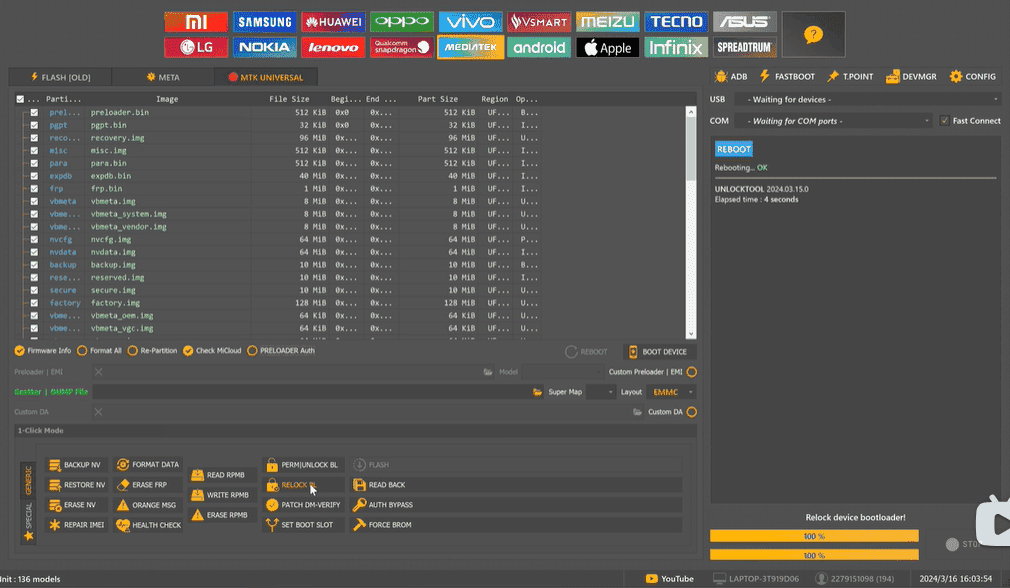
Task: Select the Android logo
Action: [x=538, y=47]
